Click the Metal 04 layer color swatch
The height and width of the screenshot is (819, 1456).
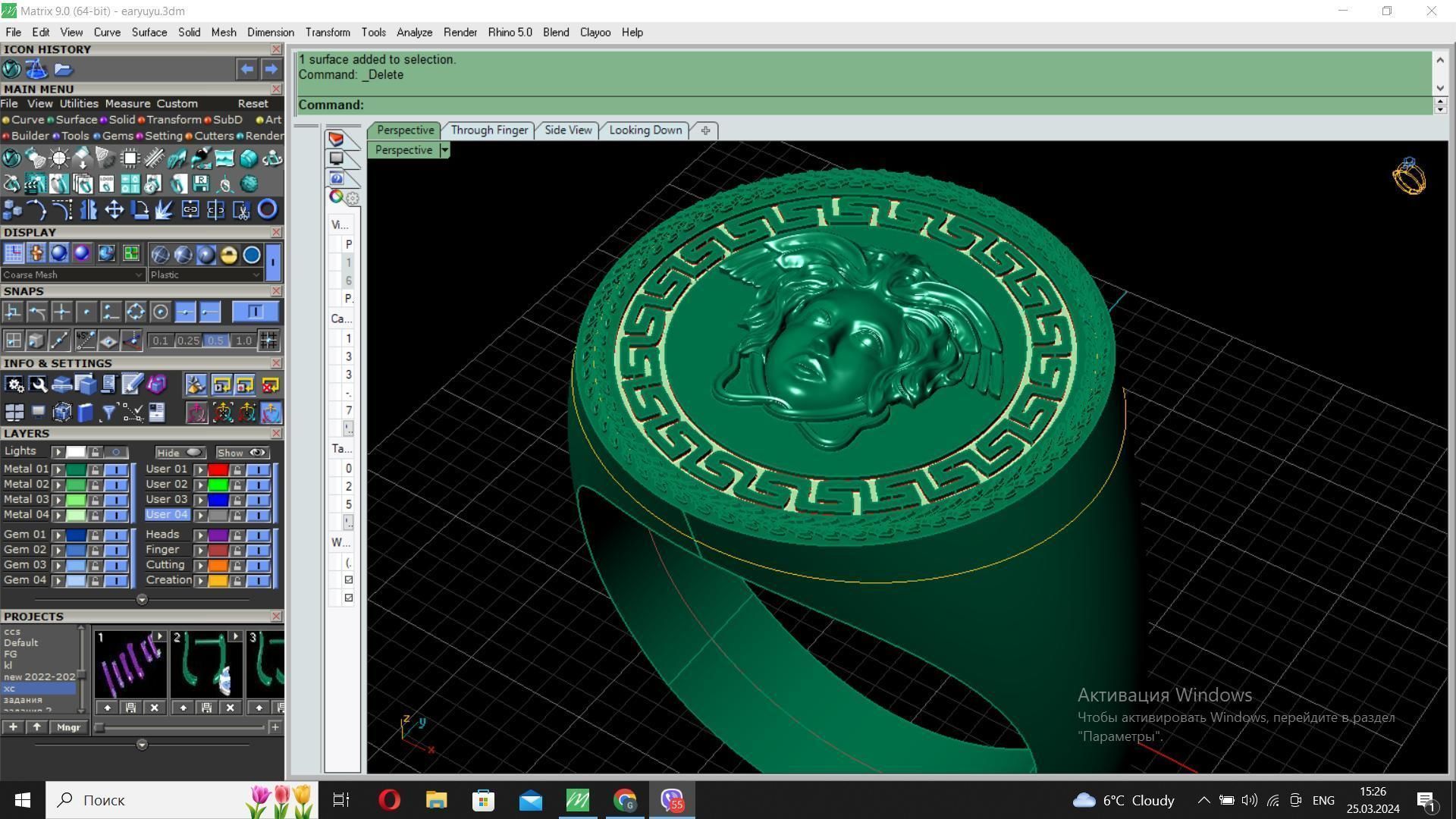76,516
